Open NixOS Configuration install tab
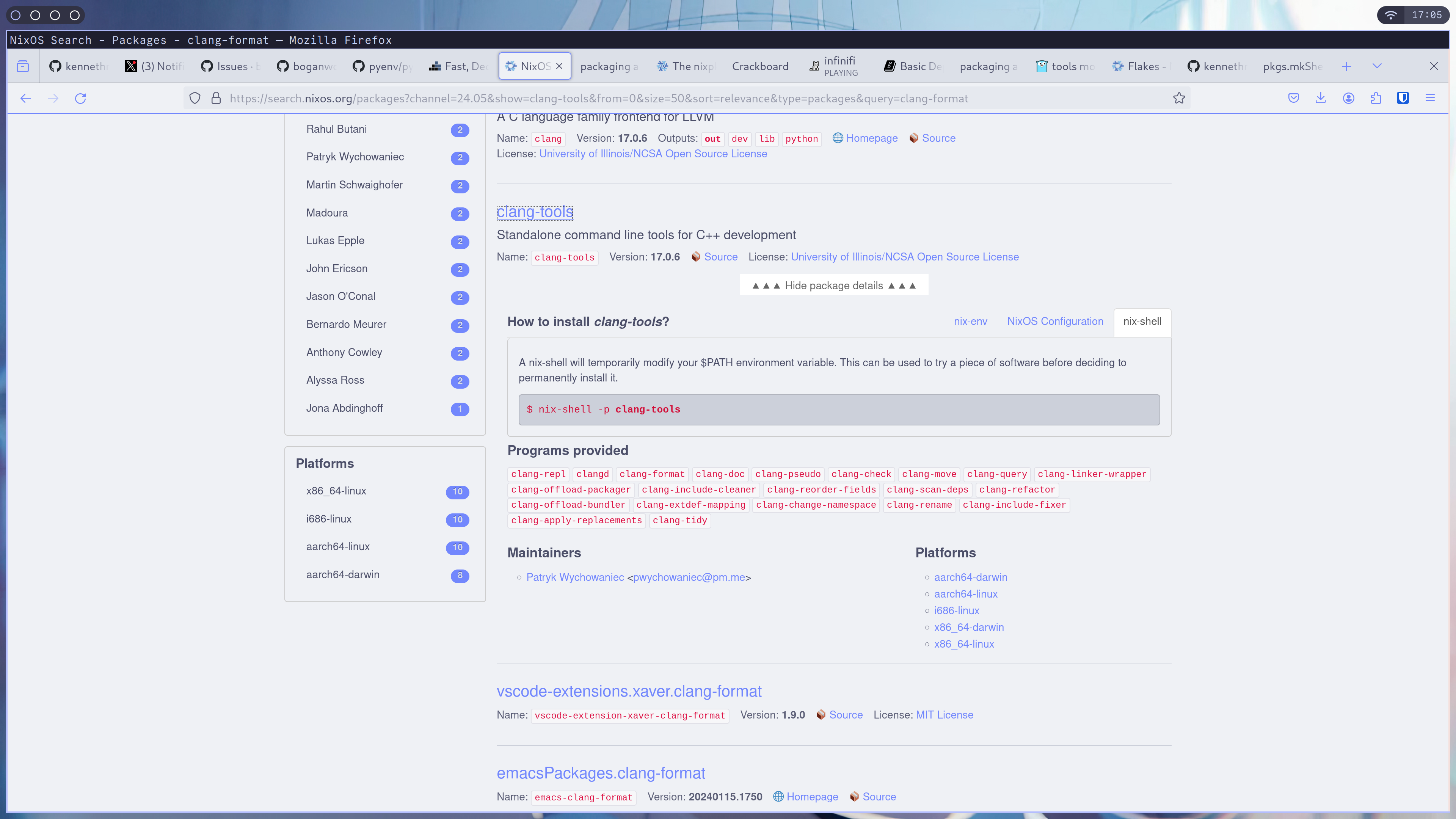Image resolution: width=1456 pixels, height=819 pixels. click(x=1054, y=321)
